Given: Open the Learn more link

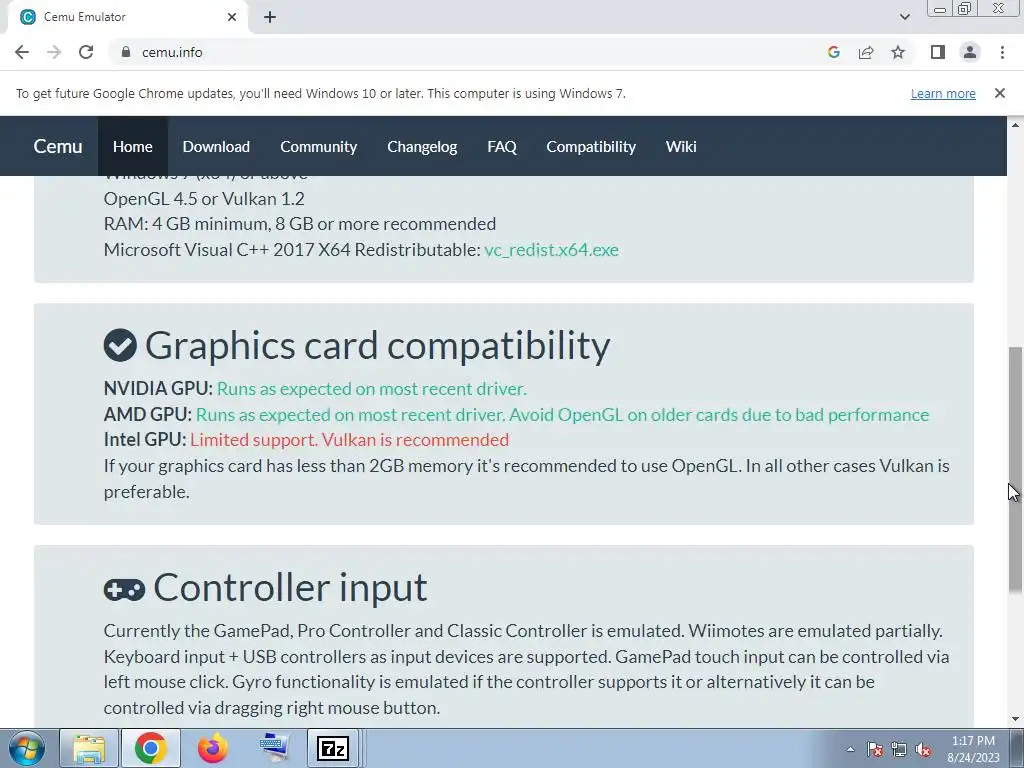Looking at the screenshot, I should point(943,93).
